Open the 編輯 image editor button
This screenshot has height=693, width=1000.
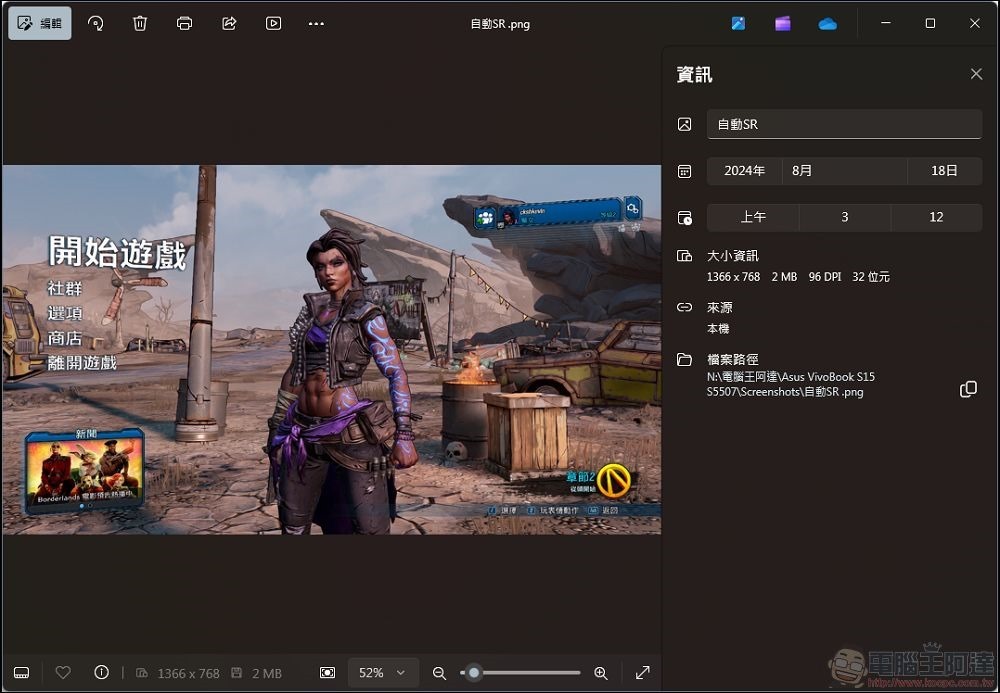coord(40,24)
